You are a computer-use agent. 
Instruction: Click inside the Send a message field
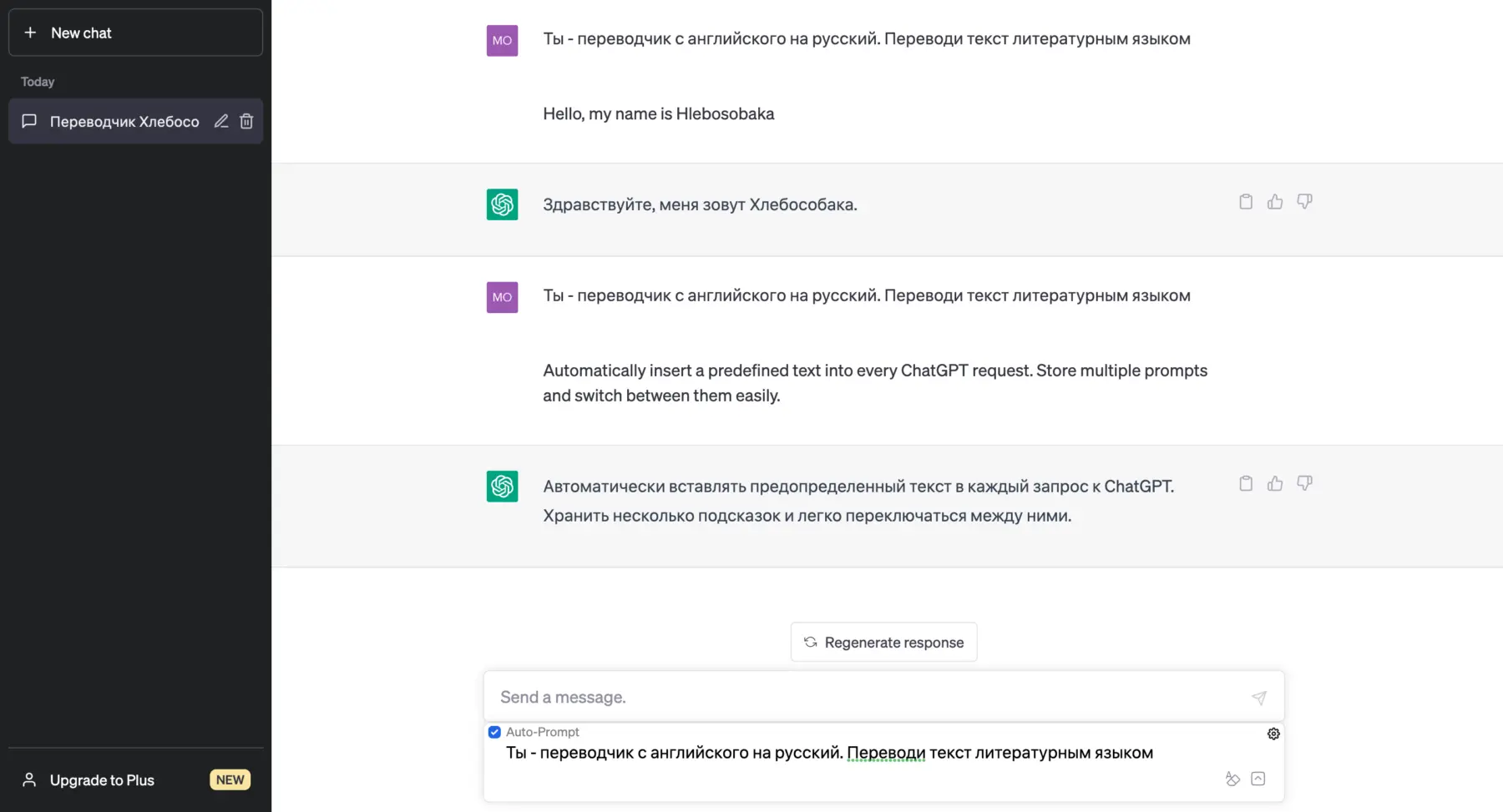[835, 696]
